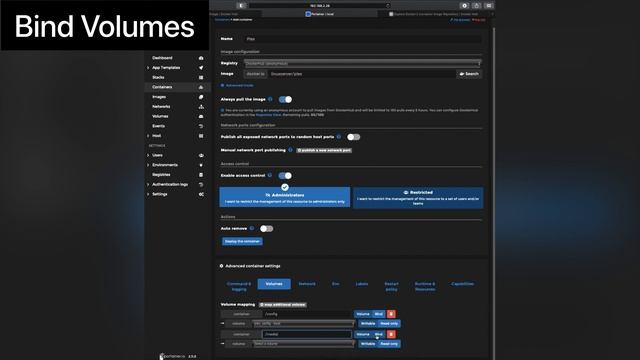Click publish a new network port button
This screenshot has width=640, height=360.
coord(324,150)
